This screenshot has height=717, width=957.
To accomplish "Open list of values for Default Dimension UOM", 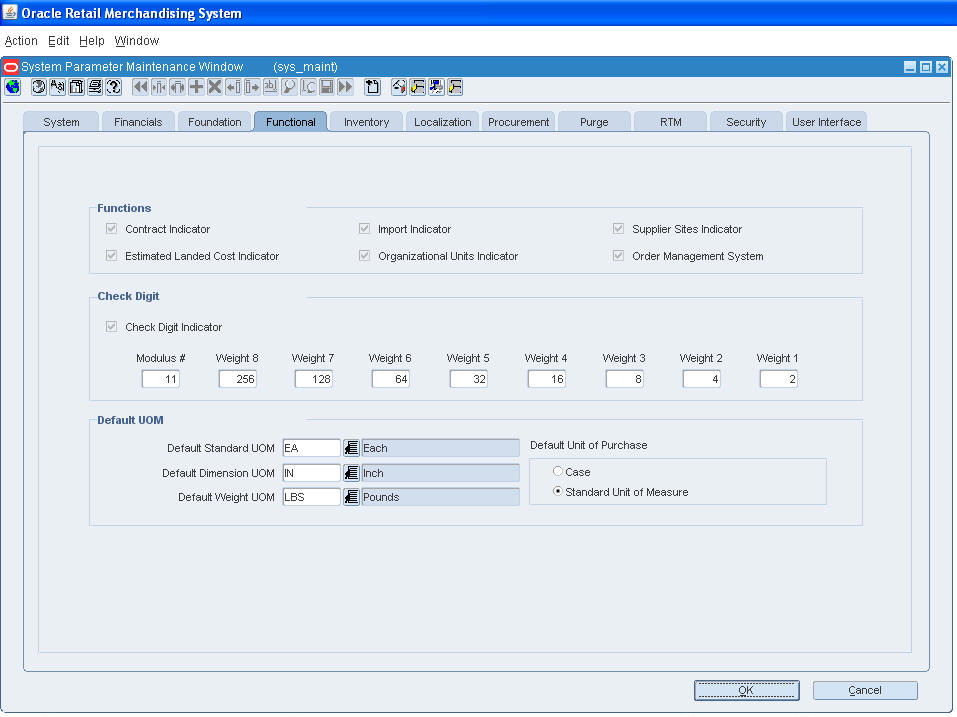I will [x=351, y=472].
